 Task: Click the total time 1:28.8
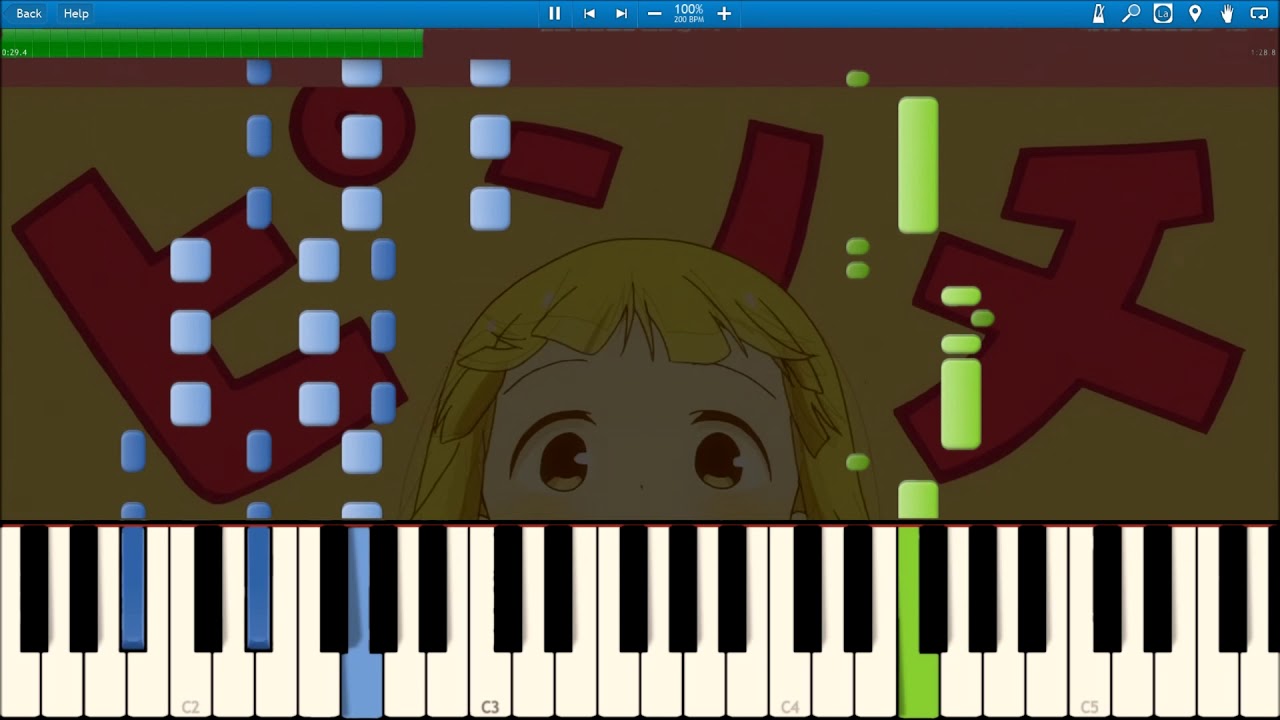coord(1264,52)
